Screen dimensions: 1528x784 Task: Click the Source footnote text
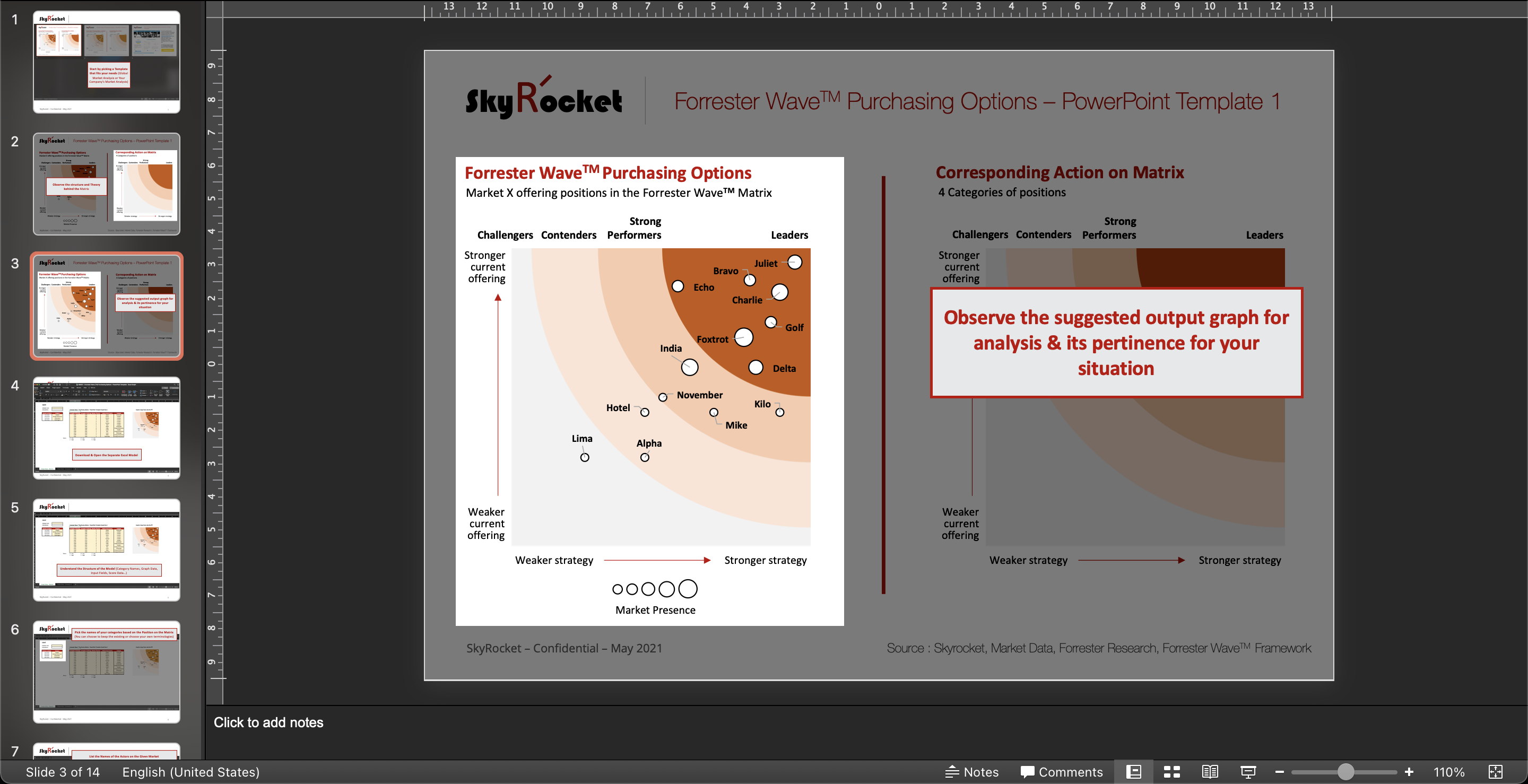point(1099,648)
